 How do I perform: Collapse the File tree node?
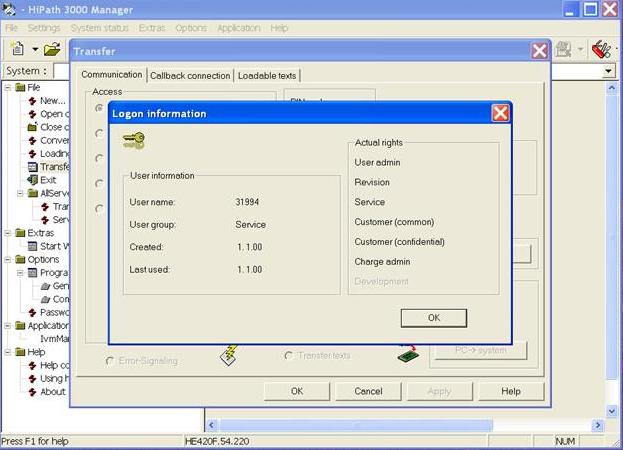click(x=8, y=87)
